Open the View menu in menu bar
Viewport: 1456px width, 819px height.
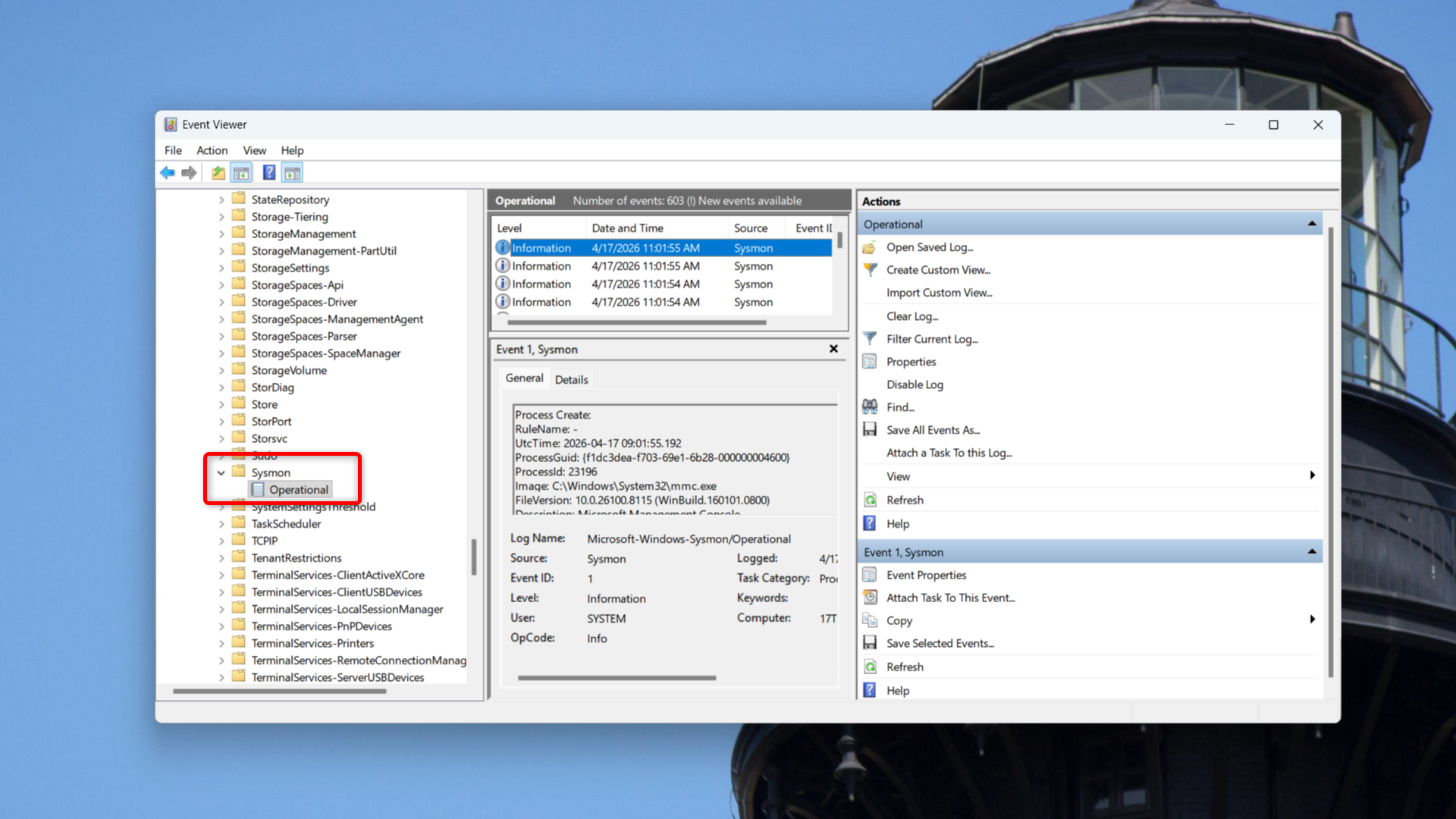[x=254, y=150]
